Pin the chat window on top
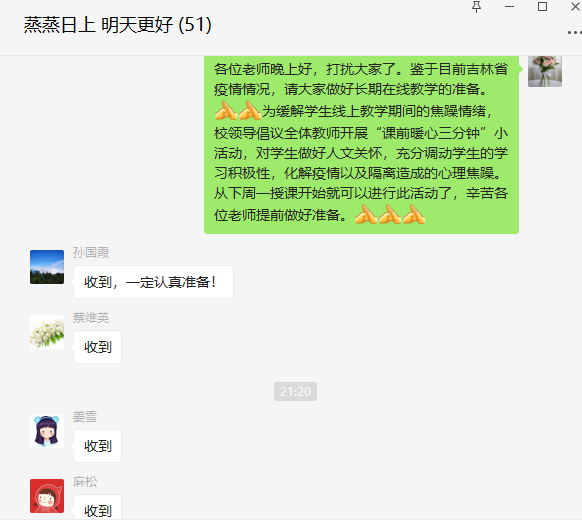Viewport: 582px width, 520px height. point(477,7)
